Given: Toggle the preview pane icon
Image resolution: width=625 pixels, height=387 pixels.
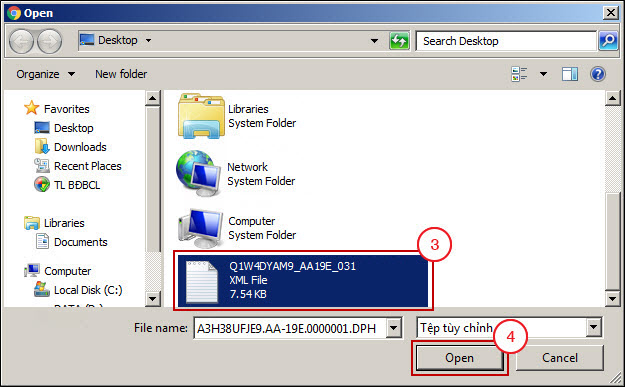Looking at the screenshot, I should pos(570,74).
